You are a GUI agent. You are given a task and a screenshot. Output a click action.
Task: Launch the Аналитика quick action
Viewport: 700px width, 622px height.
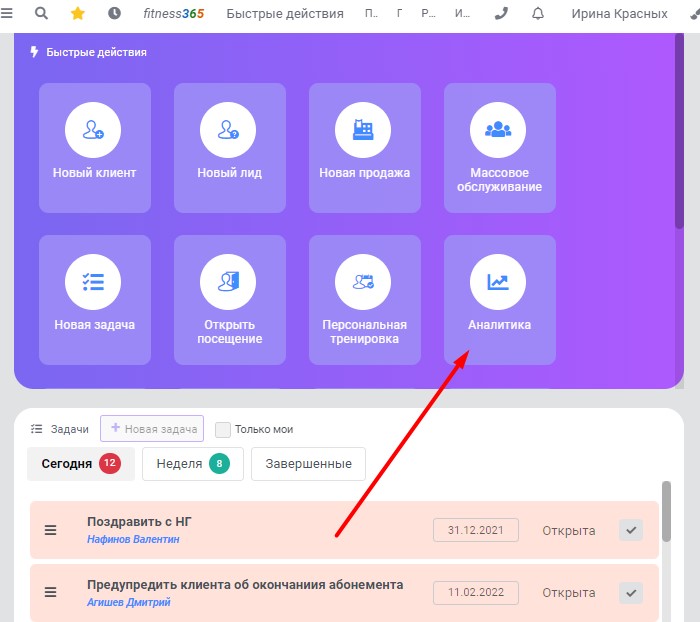point(500,300)
